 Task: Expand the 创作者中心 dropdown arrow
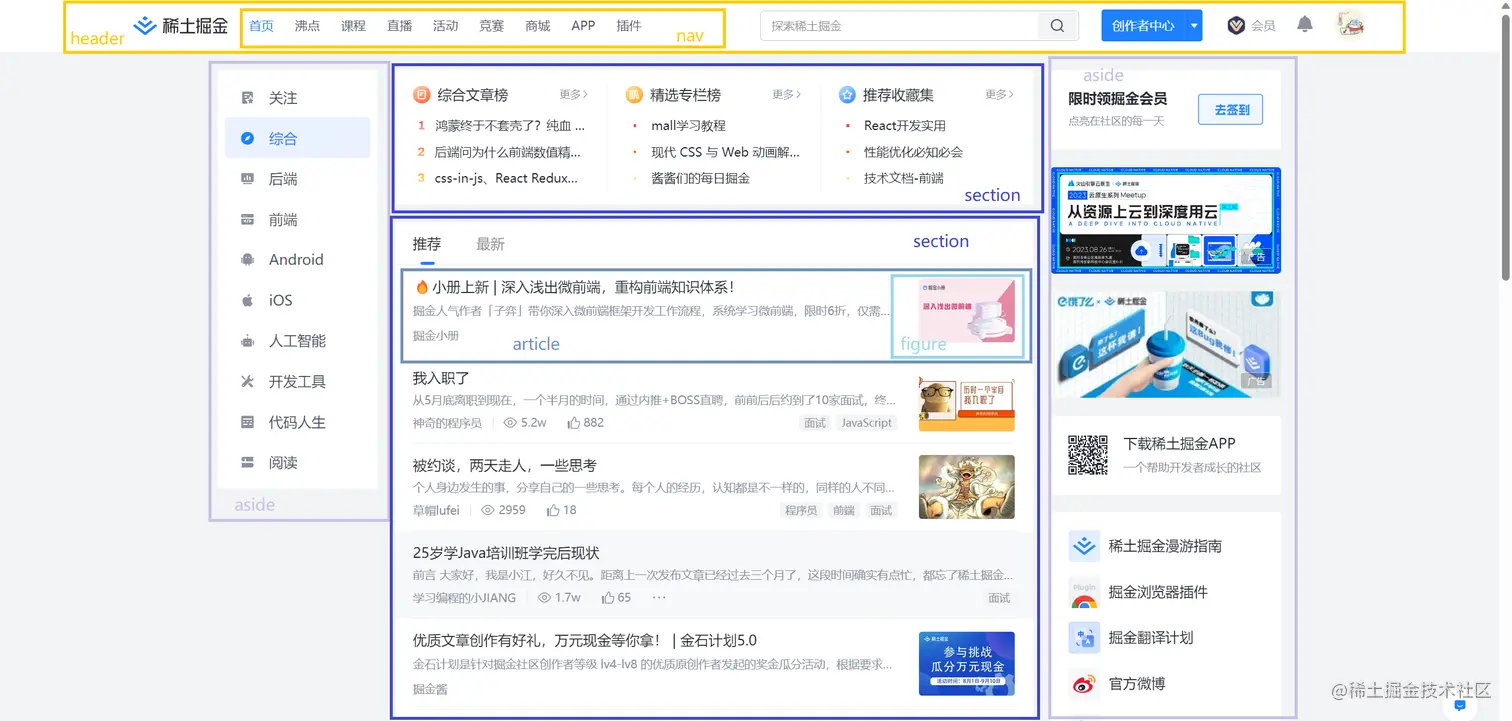[1194, 26]
